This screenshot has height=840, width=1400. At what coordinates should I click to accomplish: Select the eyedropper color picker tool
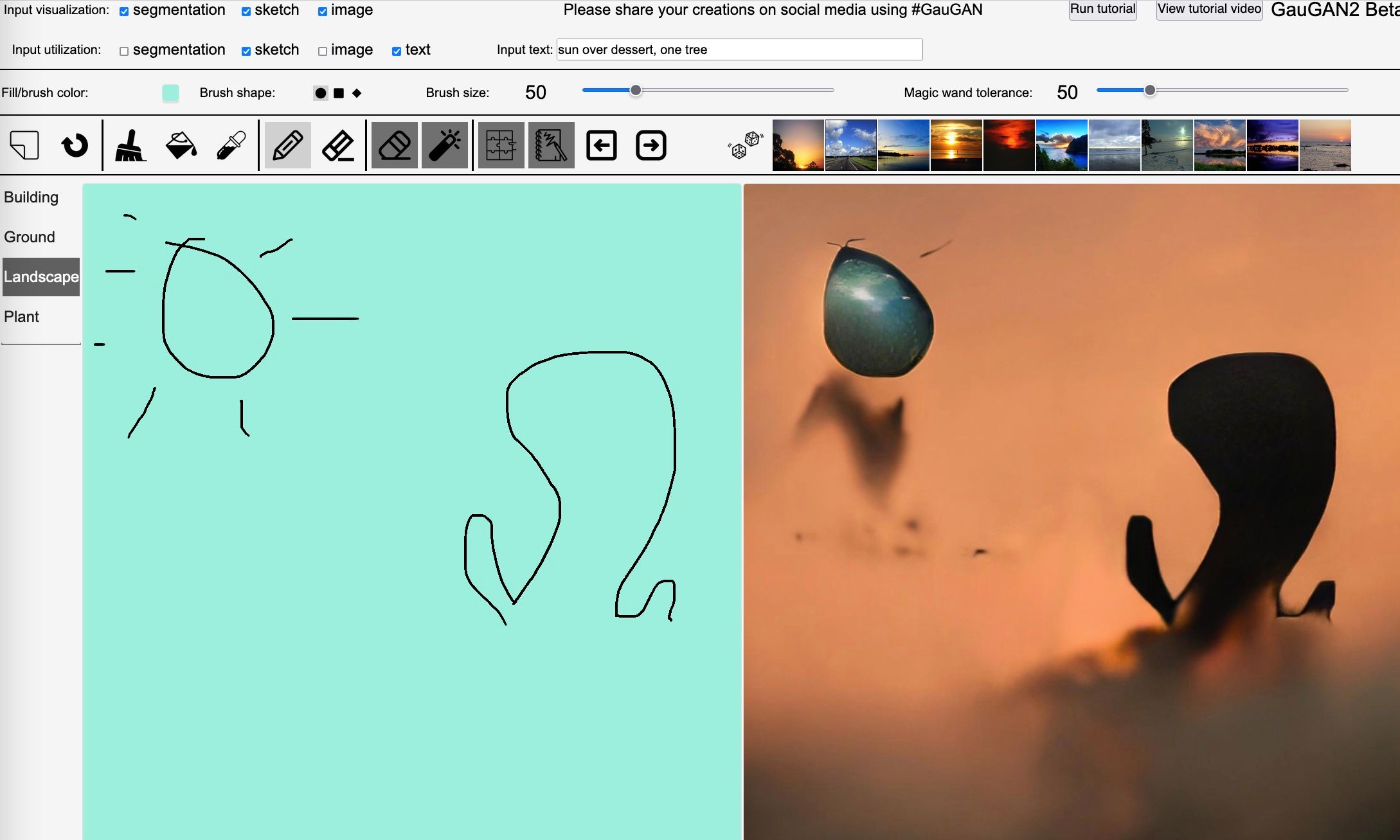(x=231, y=145)
